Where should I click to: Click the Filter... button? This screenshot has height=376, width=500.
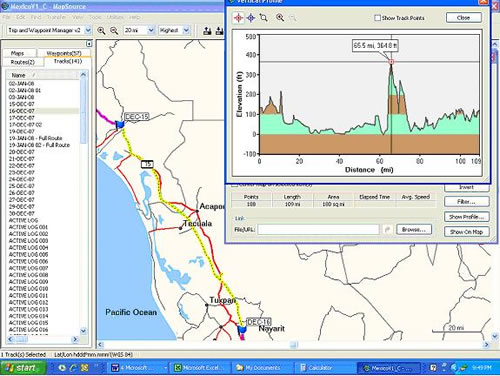(466, 202)
